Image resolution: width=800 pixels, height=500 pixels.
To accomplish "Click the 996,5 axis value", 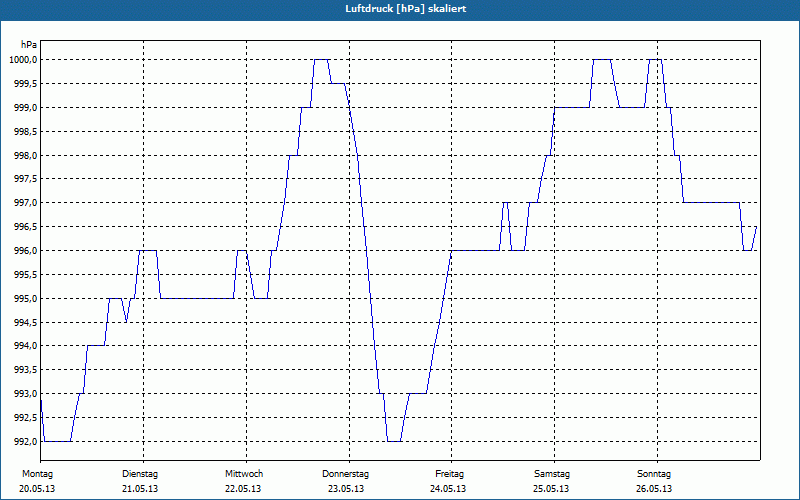I will tap(25, 227).
